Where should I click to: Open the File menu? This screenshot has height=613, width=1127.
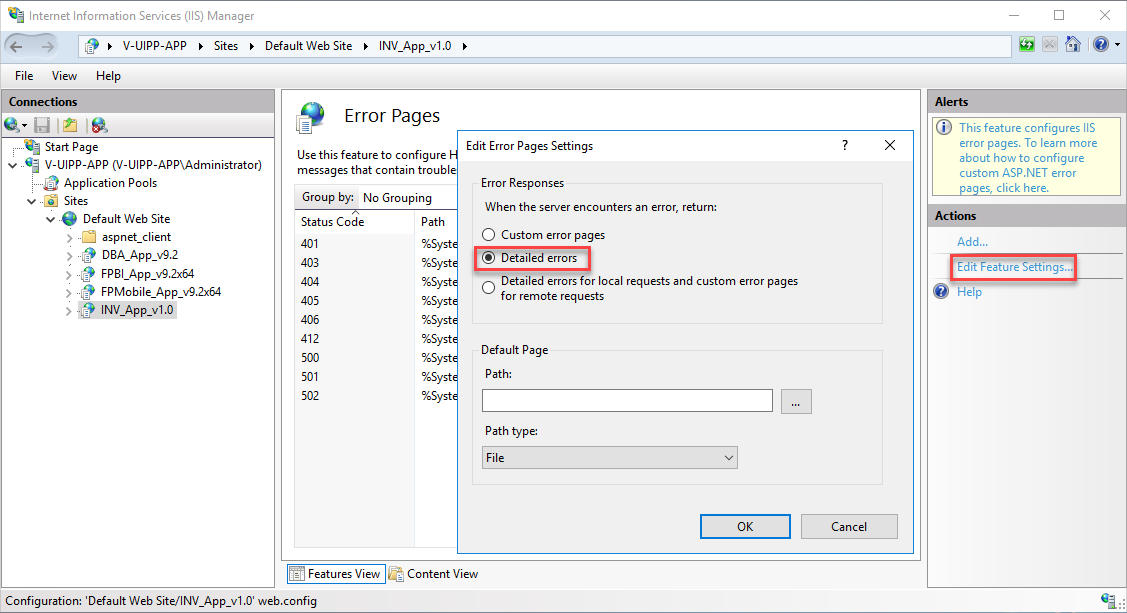24,75
